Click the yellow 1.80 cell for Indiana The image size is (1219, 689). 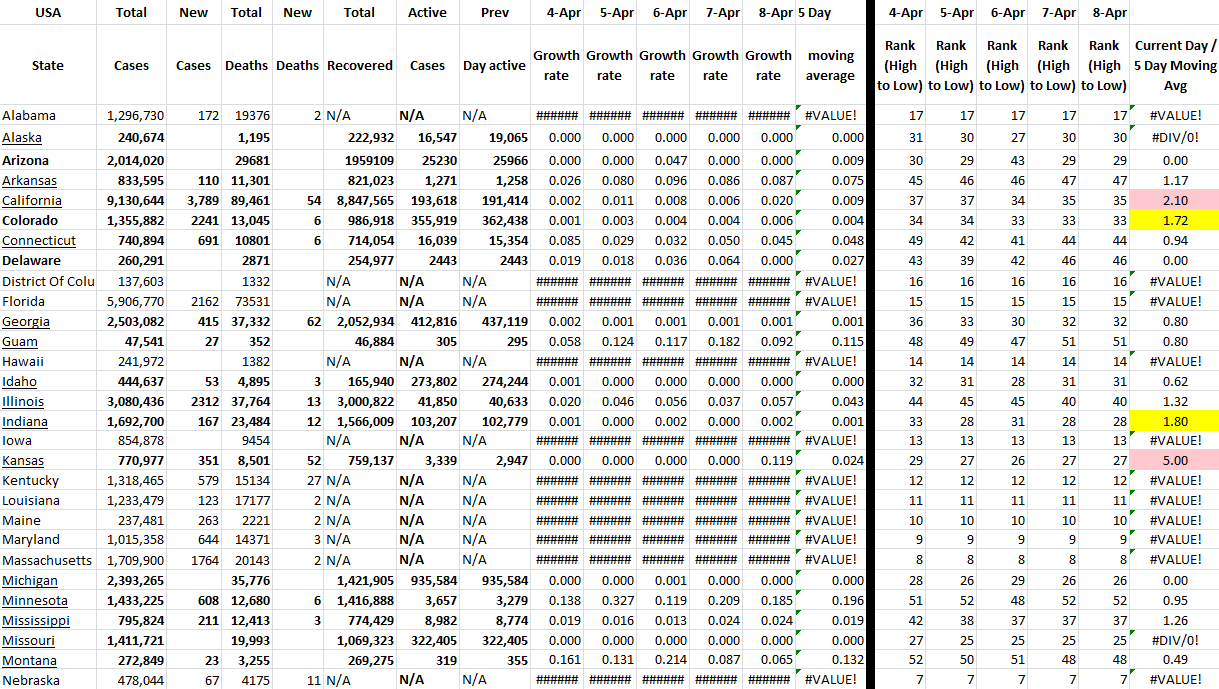[x=1175, y=421]
